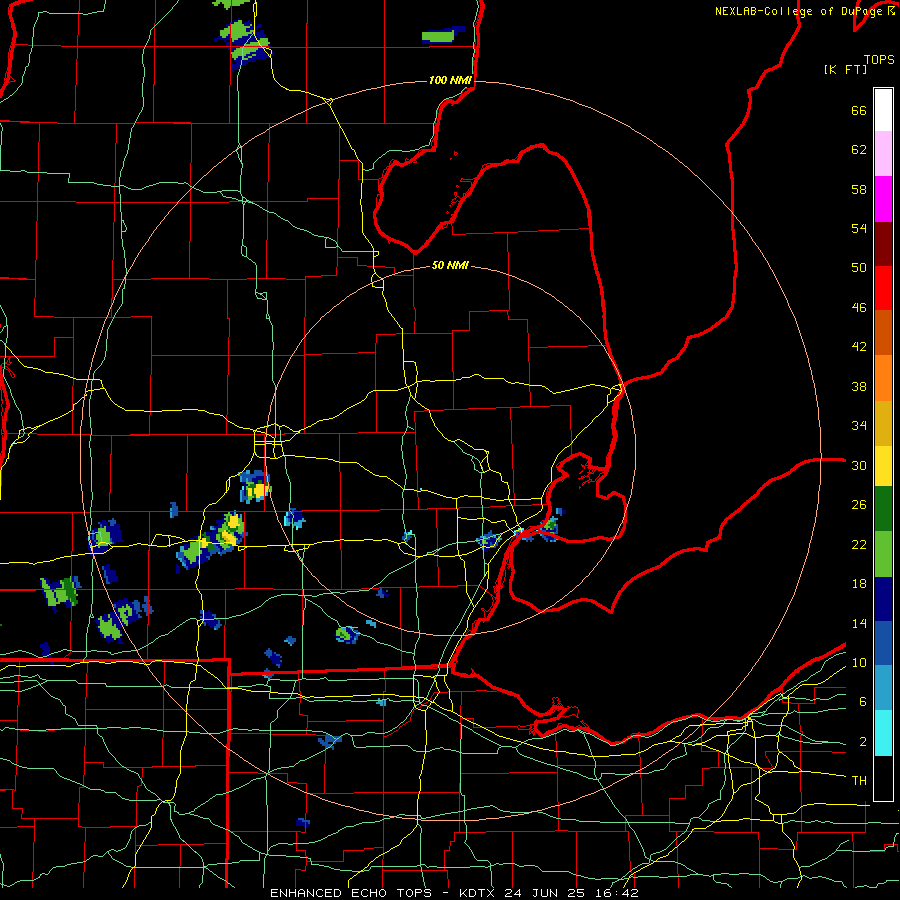
Task: Click the green echo at the top right of map
Action: coord(443,36)
